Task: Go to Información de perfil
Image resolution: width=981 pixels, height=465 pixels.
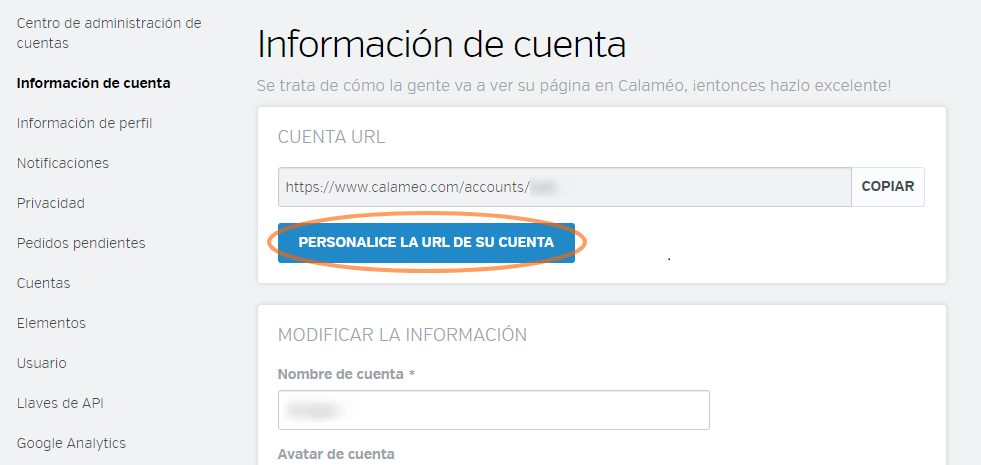Action: [84, 123]
